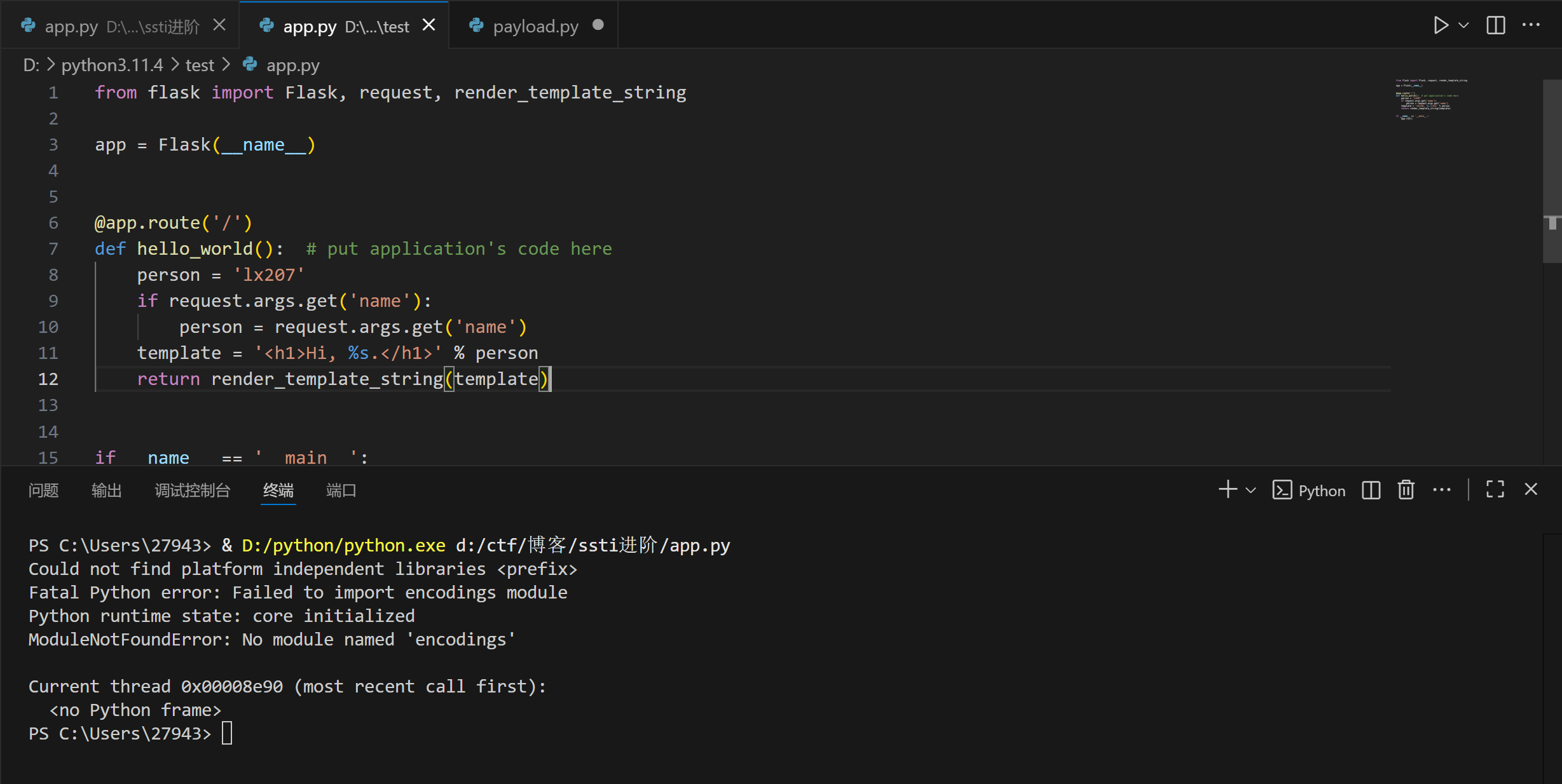Close the active app.py test tab
The height and width of the screenshot is (784, 1562).
pos(429,25)
